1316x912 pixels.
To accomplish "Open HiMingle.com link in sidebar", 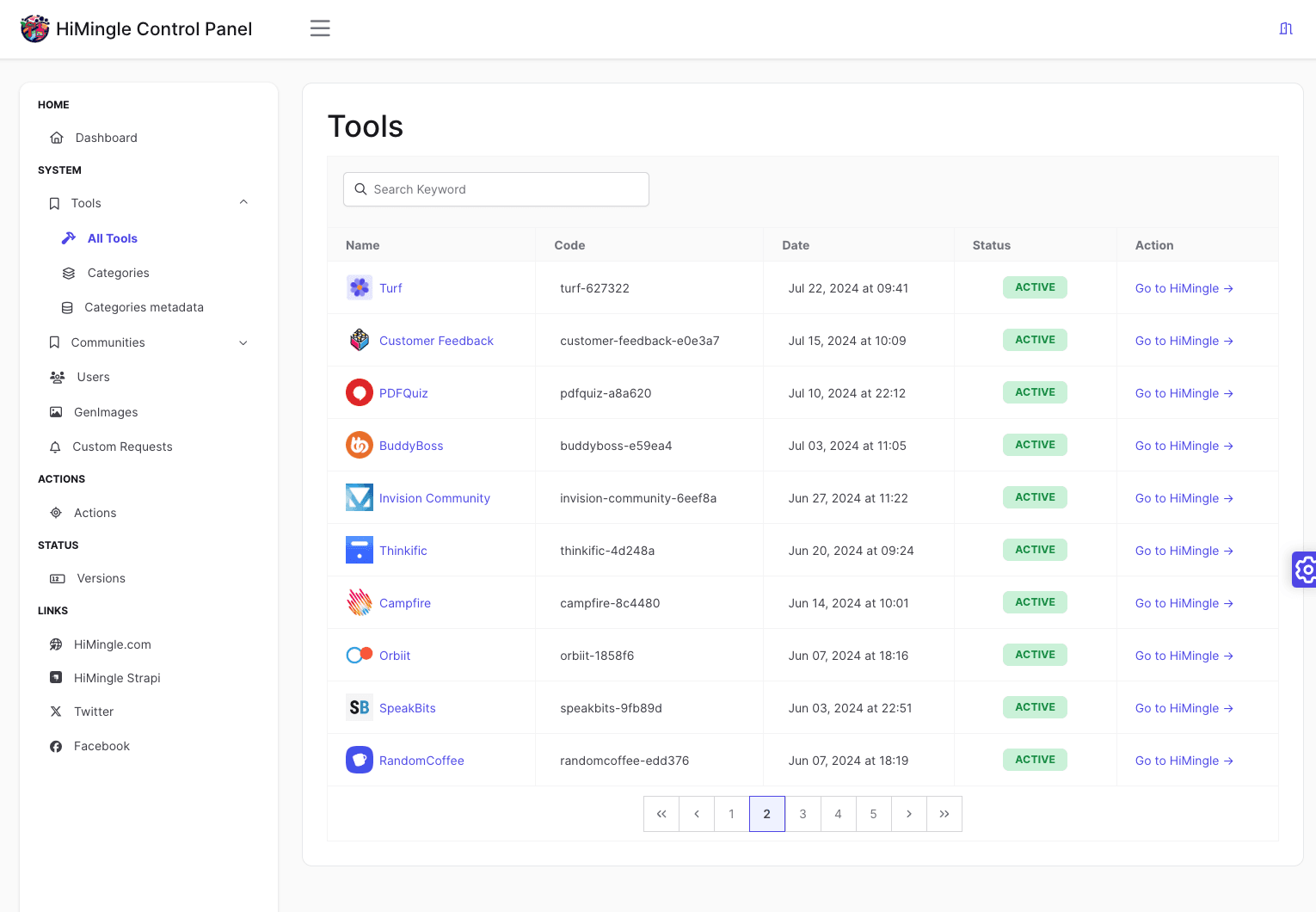I will (113, 644).
